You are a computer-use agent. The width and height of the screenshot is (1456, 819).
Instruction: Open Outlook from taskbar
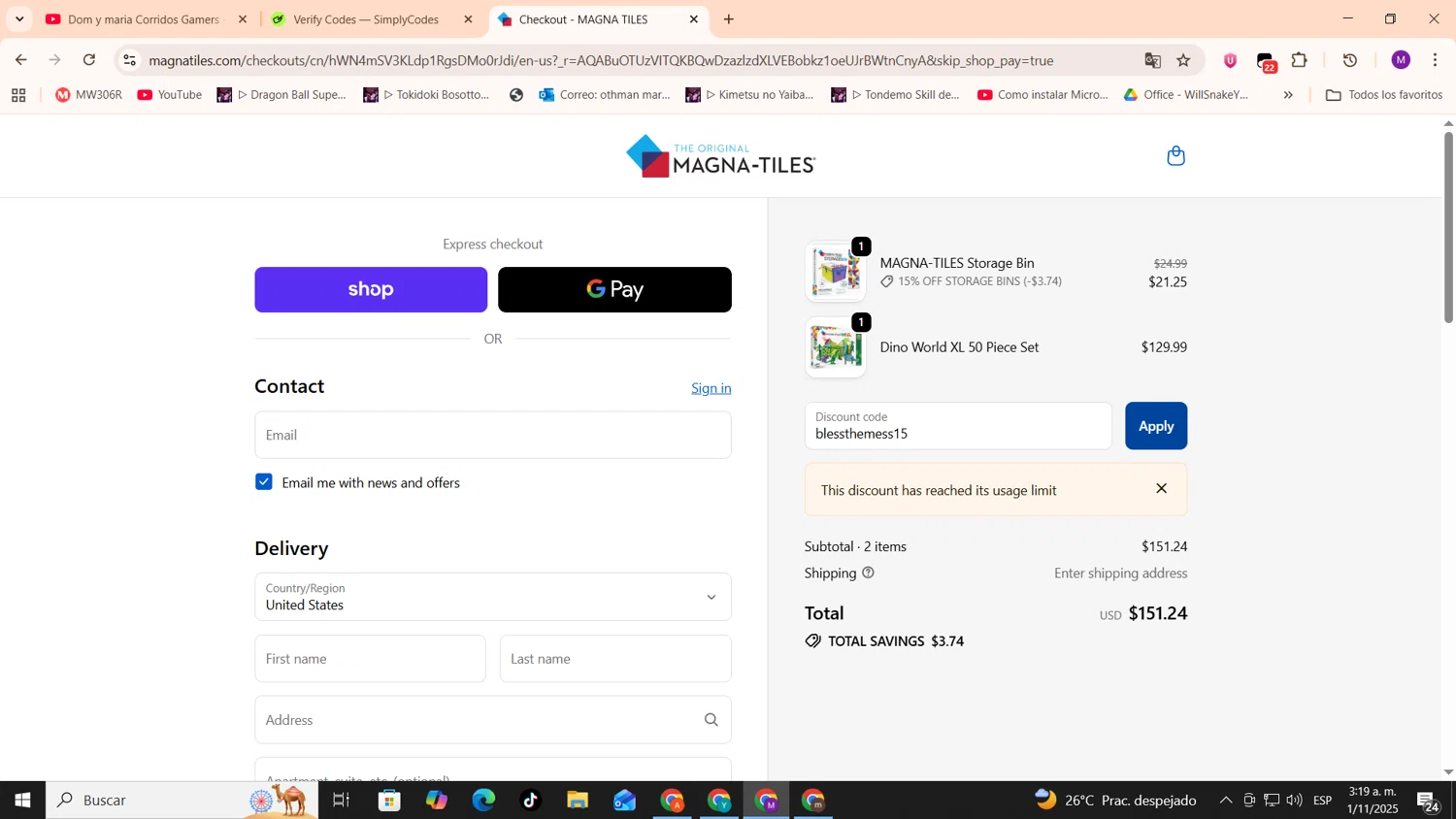click(624, 801)
